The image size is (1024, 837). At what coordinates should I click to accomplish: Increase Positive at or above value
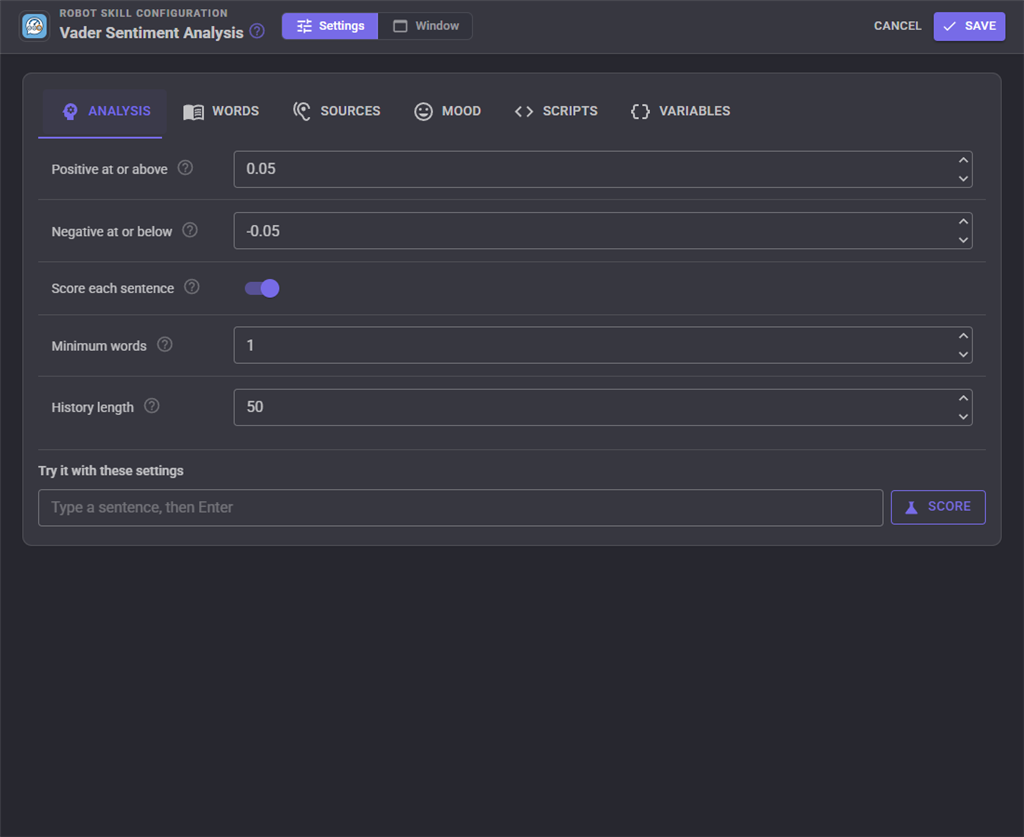963,160
